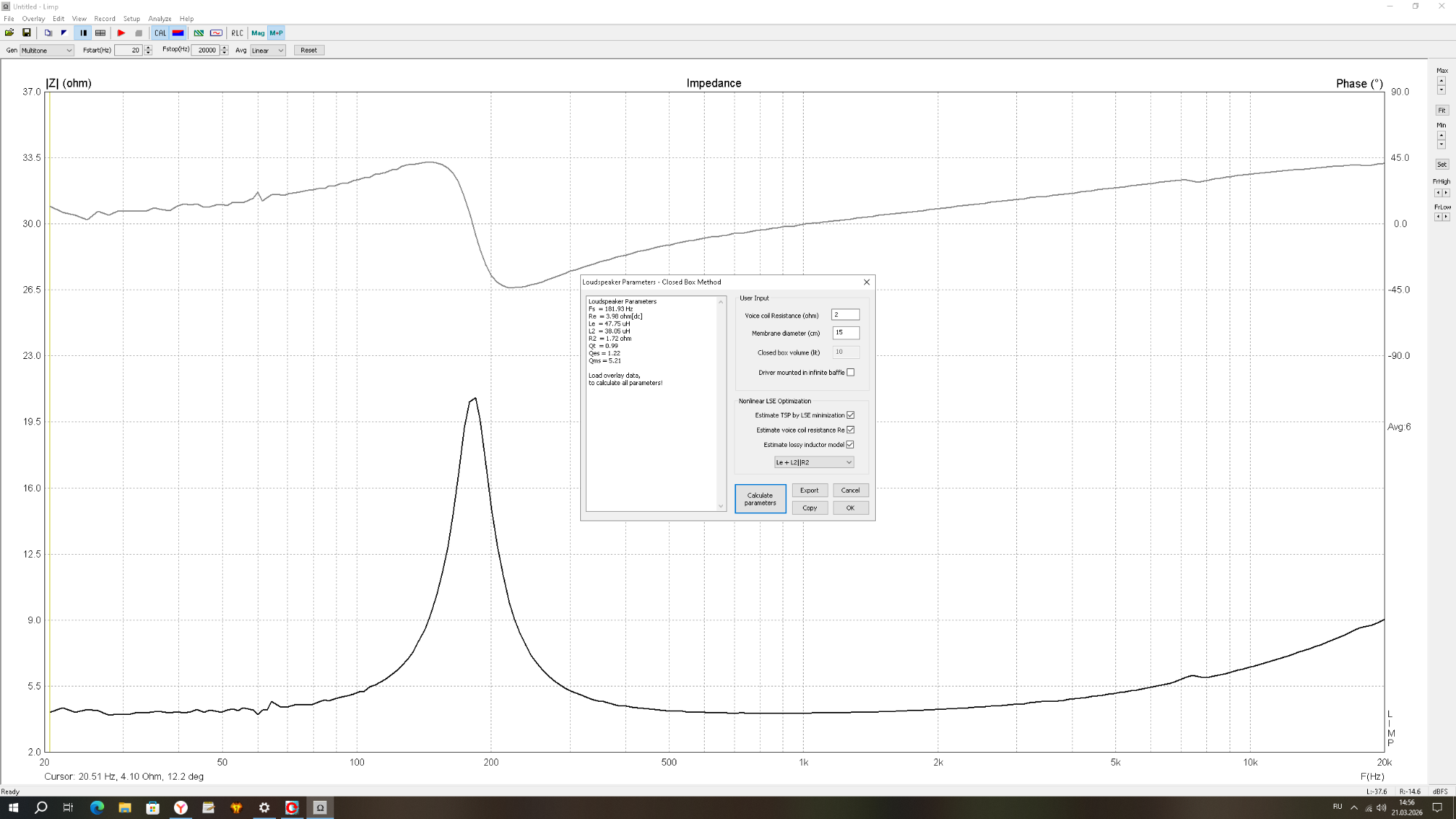The image size is (1456, 819).
Task: Switch to Mag magnitude-only view
Action: click(x=258, y=33)
